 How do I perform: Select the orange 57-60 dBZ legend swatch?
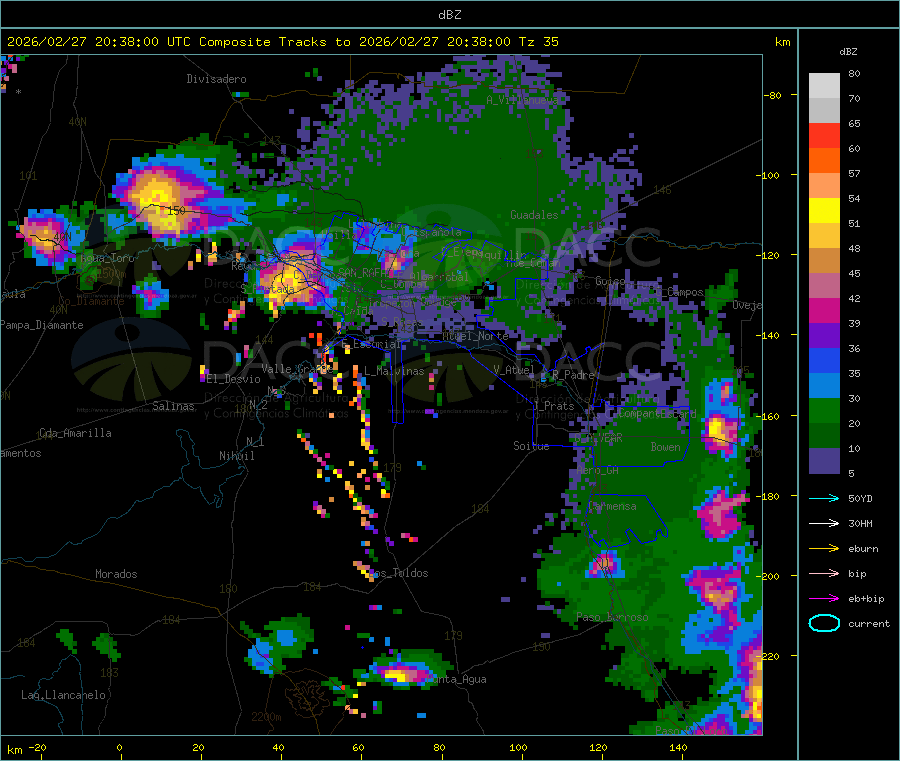(824, 161)
